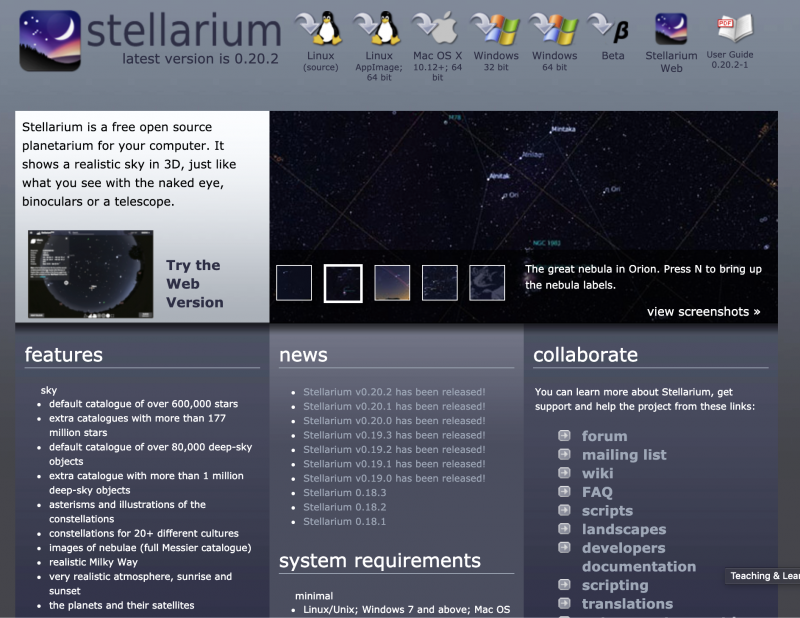Click the arrow icon beside mailing list
Viewport: 800px width, 618px height.
564,454
